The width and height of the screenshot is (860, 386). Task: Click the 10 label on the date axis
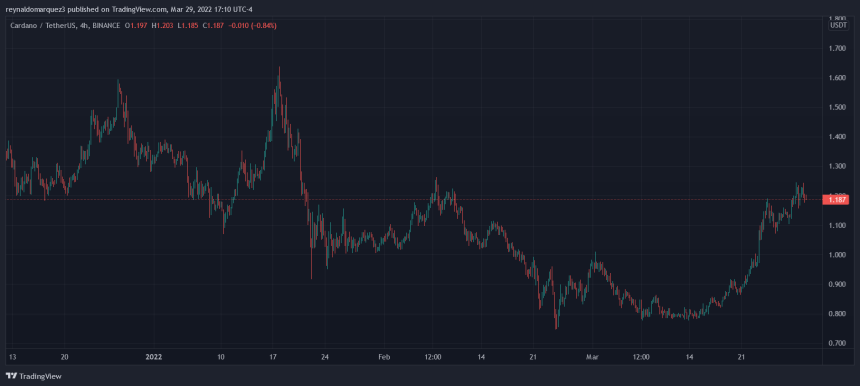221,357
